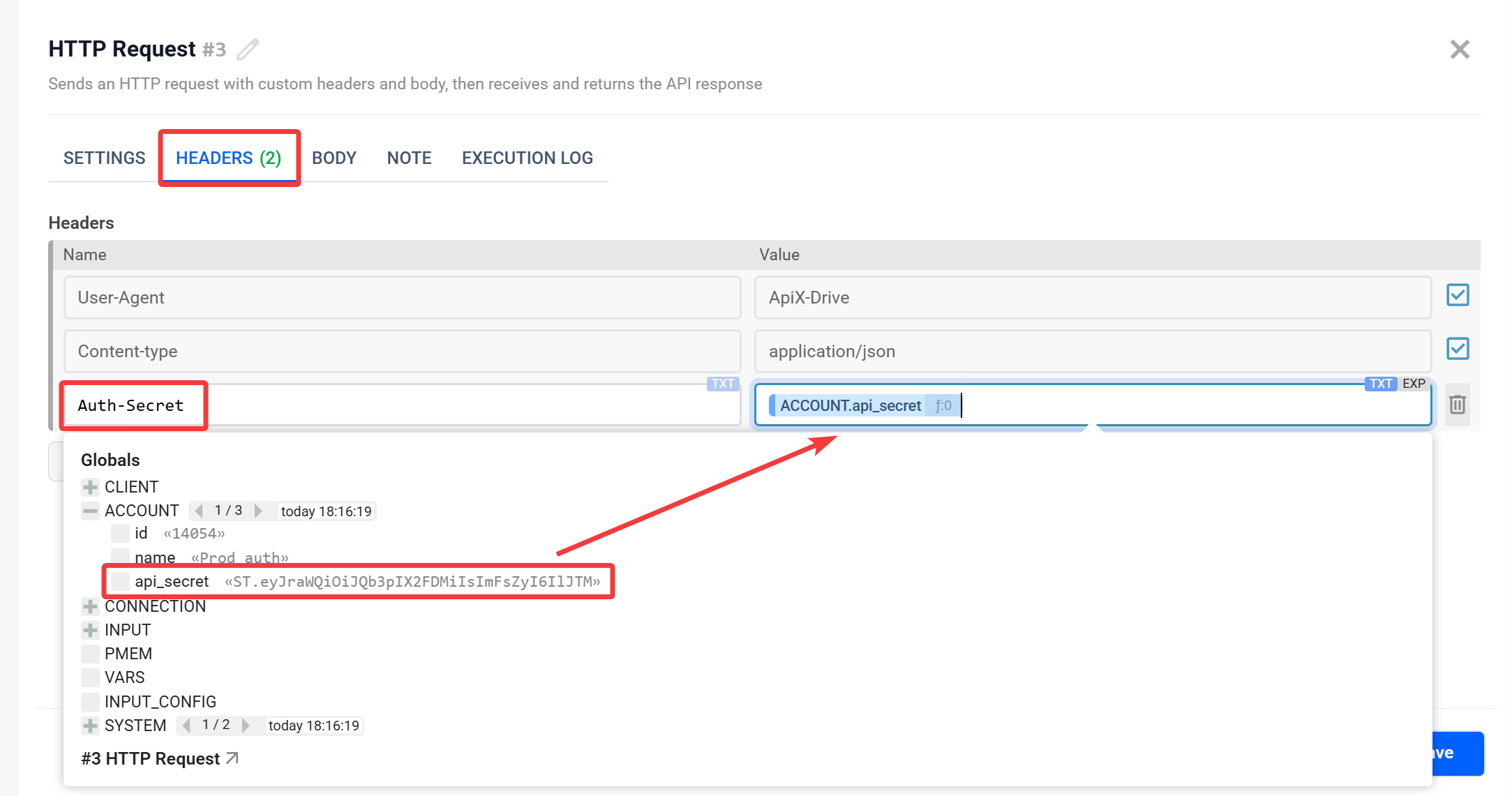Expand the CLIENT globals node
This screenshot has height=796, width=1512.
90,487
